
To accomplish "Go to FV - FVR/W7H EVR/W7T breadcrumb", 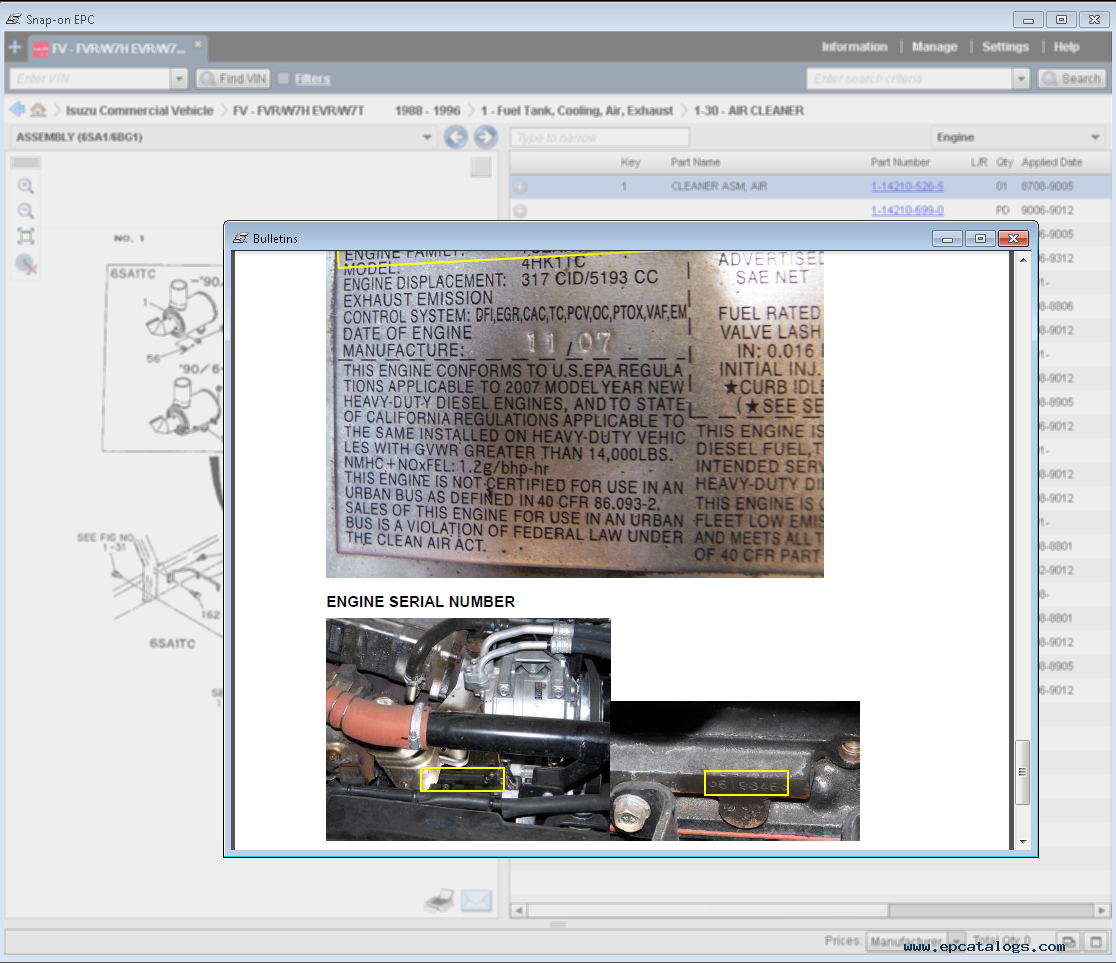I will [298, 110].
